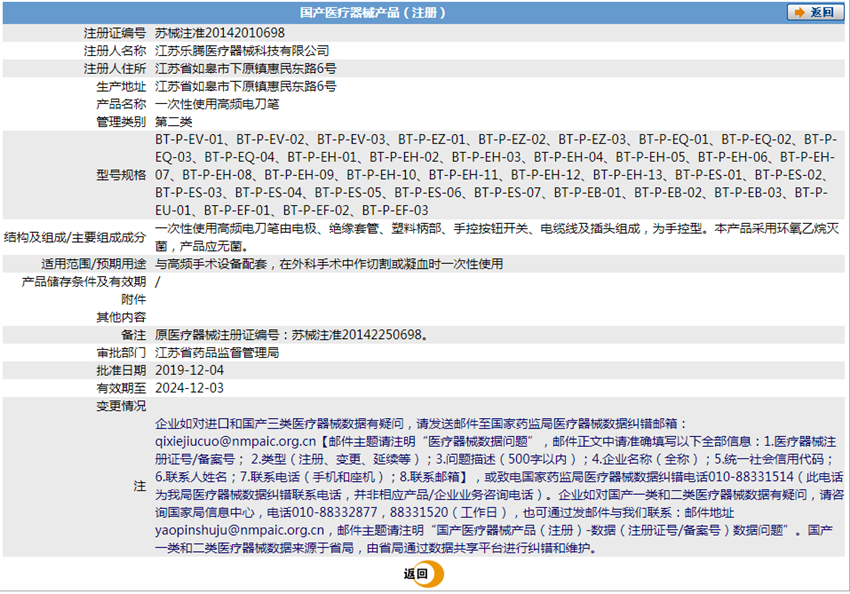Click registrant name 江苏乐腾医疗器械科技有限公司

coord(242,51)
